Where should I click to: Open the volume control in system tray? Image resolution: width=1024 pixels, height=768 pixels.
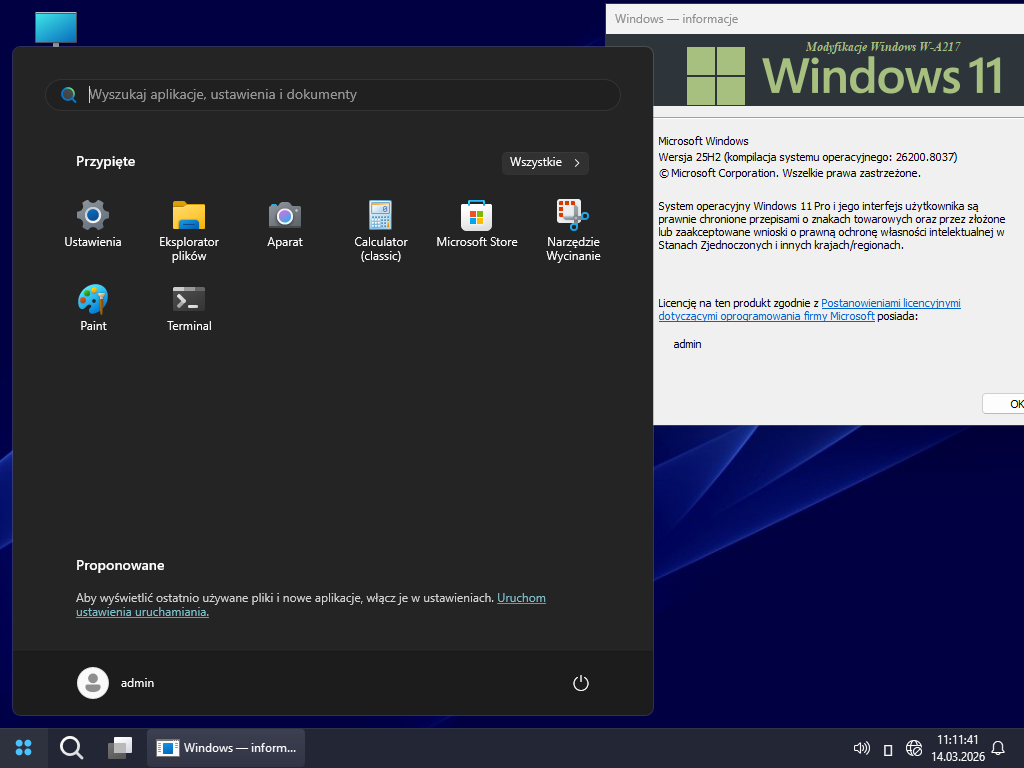860,748
